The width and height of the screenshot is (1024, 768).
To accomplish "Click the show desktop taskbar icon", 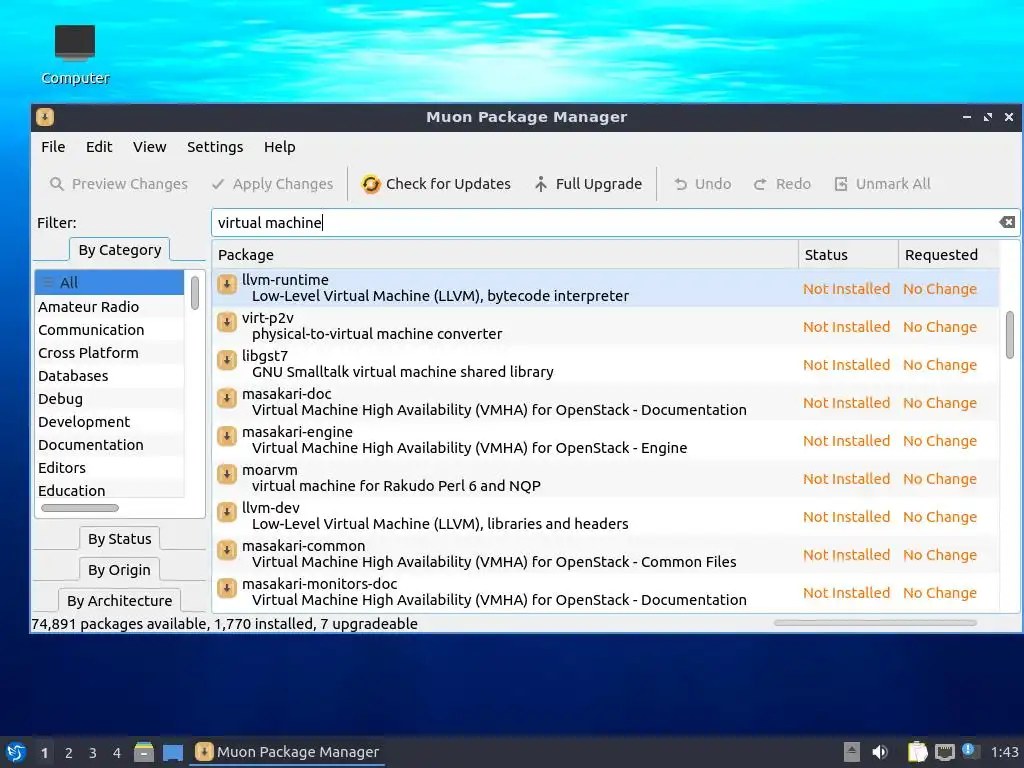I will (173, 752).
